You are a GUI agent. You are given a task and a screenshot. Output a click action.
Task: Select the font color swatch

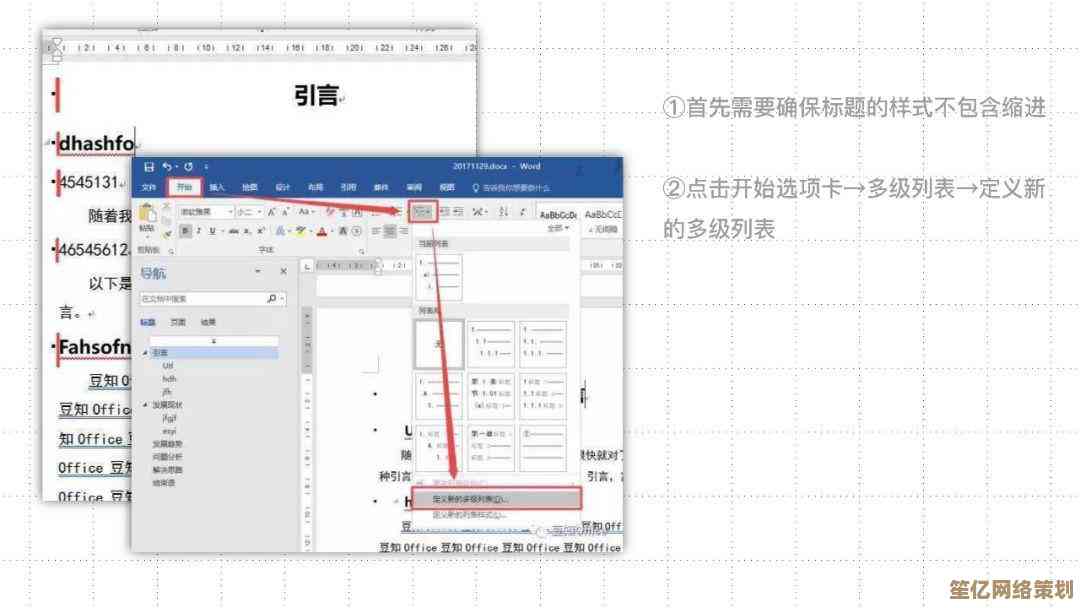point(321,232)
